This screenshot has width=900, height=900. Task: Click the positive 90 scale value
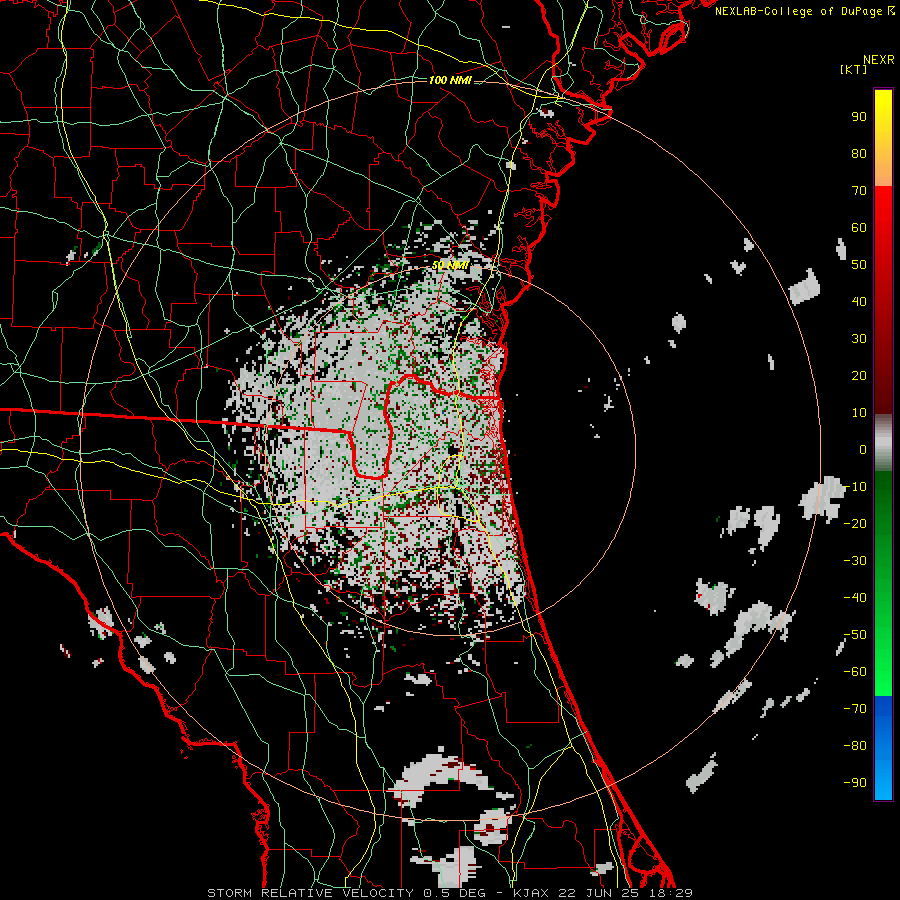859,117
